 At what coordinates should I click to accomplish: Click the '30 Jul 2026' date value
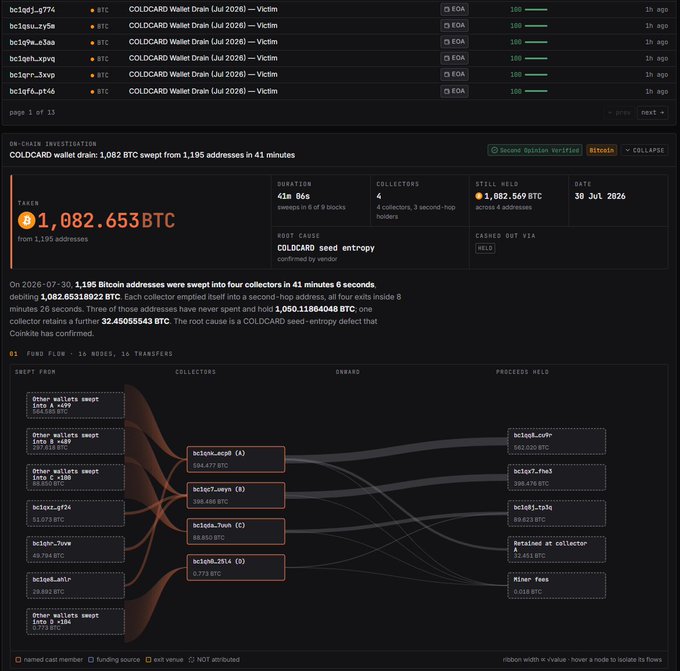600,196
